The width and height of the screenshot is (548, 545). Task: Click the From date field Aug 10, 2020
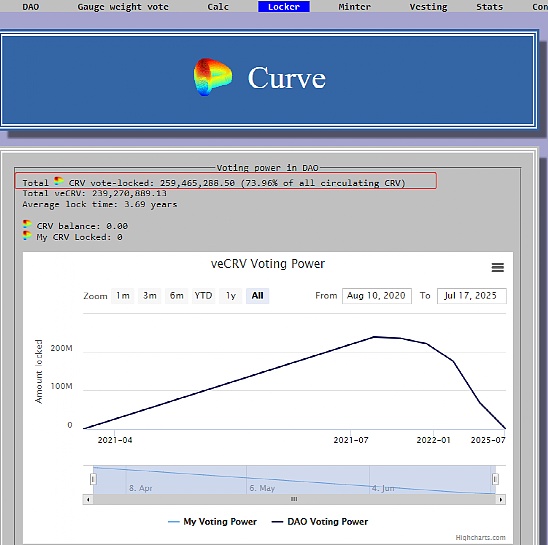[x=377, y=296]
